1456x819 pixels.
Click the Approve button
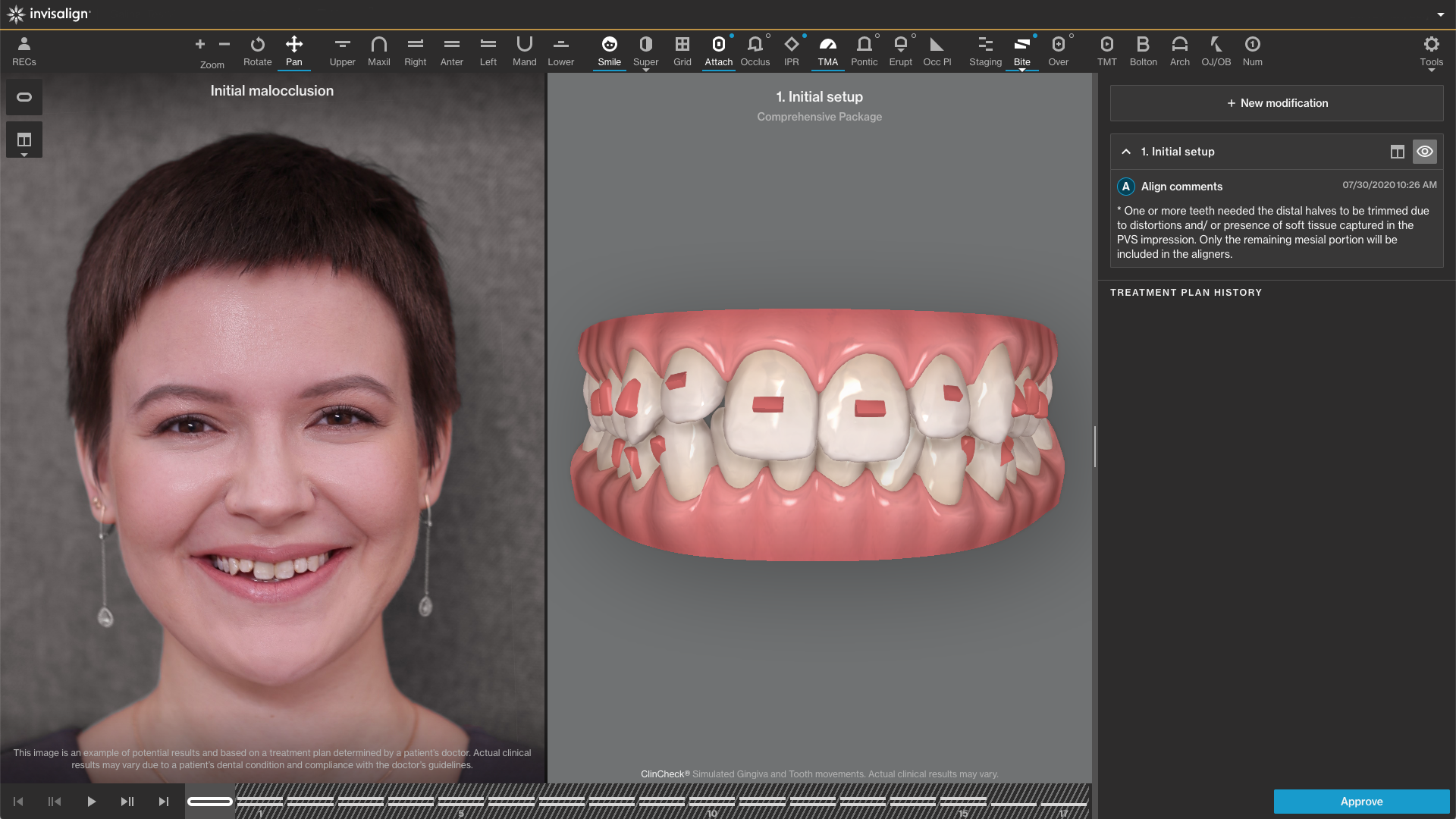click(x=1361, y=801)
